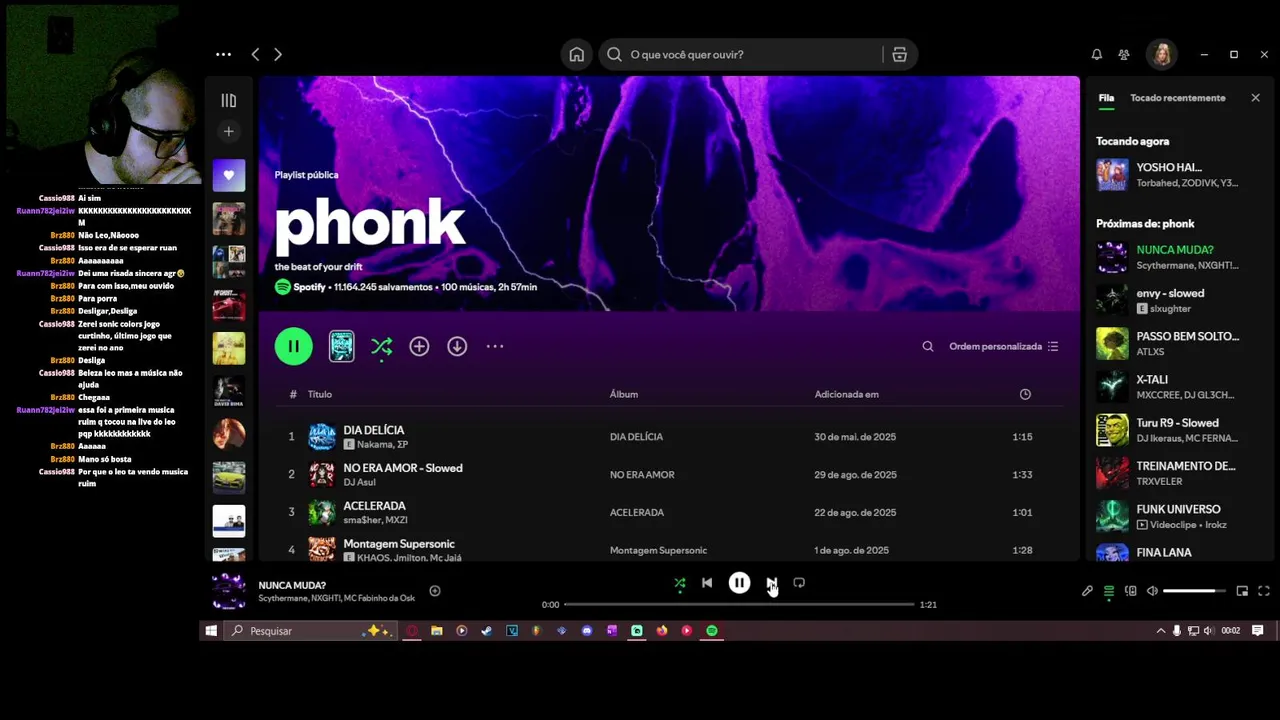
Task: Focus the O que você quer ouvir search field
Action: pos(741,54)
